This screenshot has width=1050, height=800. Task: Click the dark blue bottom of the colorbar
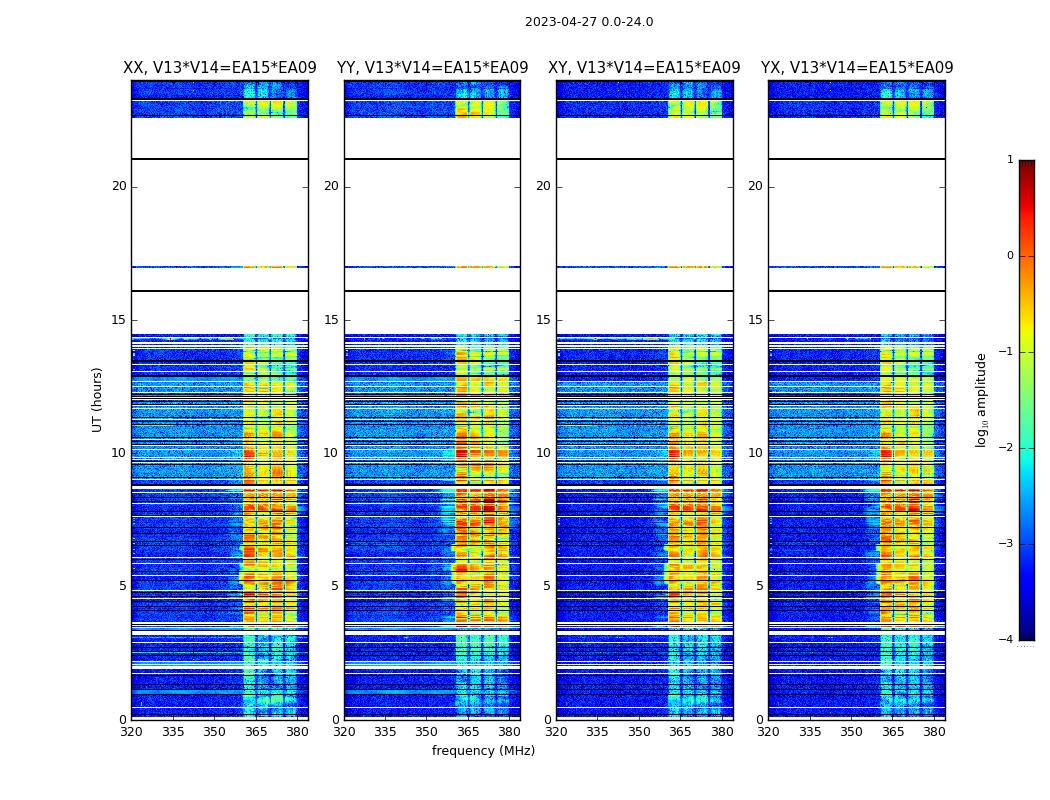[x=1026, y=632]
